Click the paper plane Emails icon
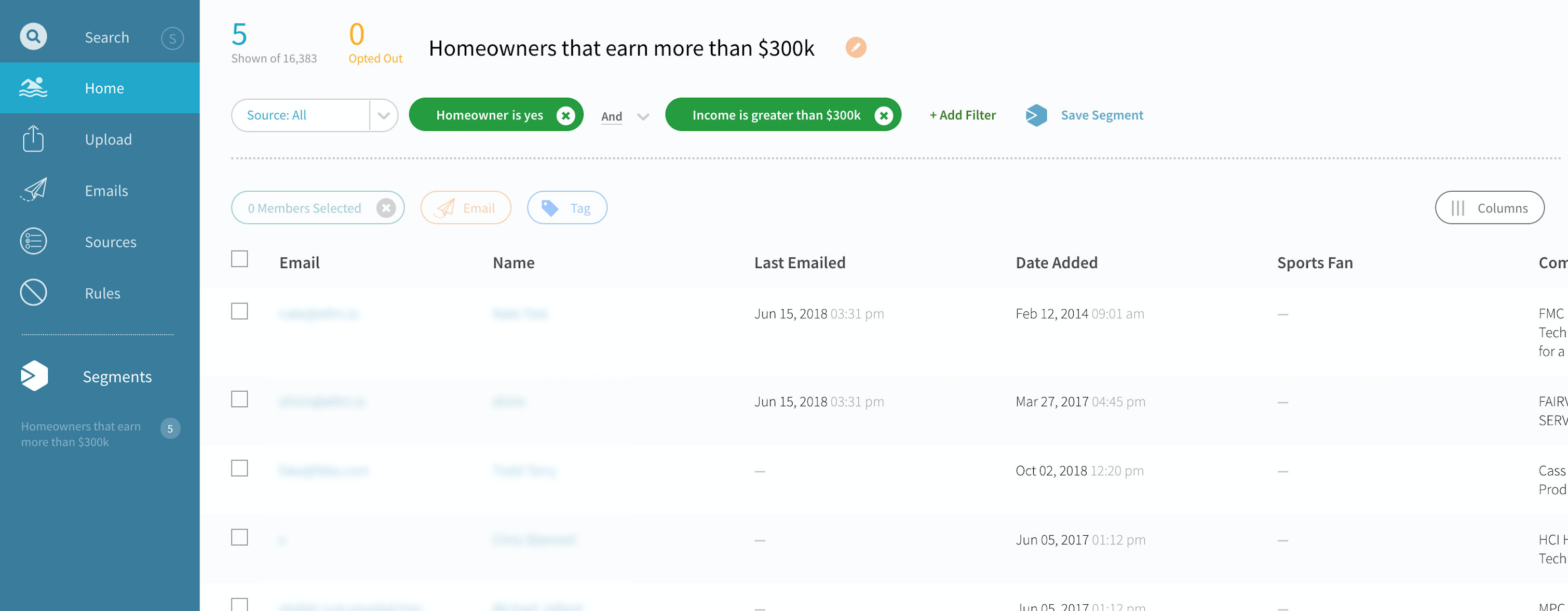This screenshot has width=1568, height=611. point(33,190)
